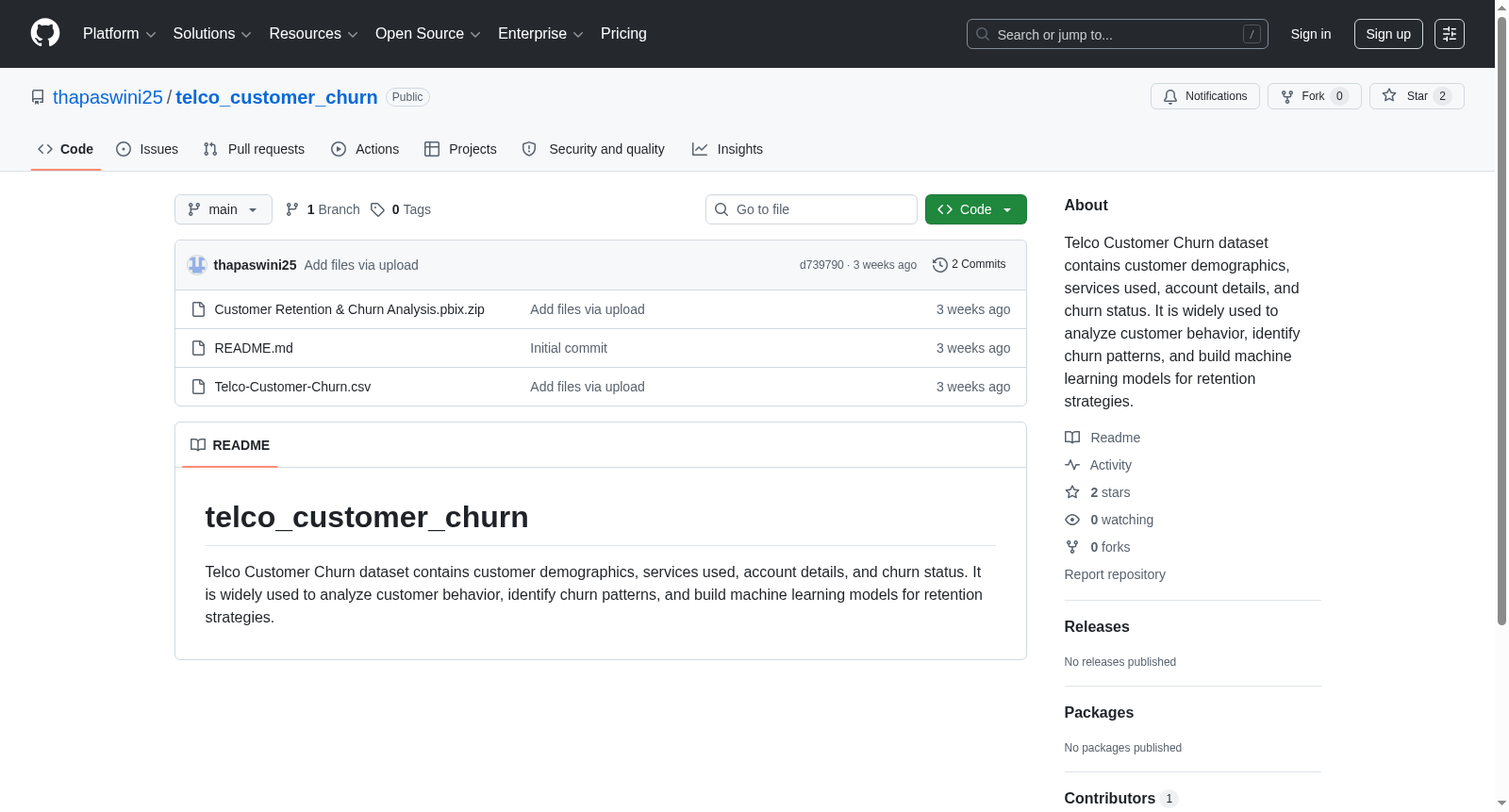Click the eye icon beside 0 watching
The image size is (1509, 812).
coord(1072,520)
